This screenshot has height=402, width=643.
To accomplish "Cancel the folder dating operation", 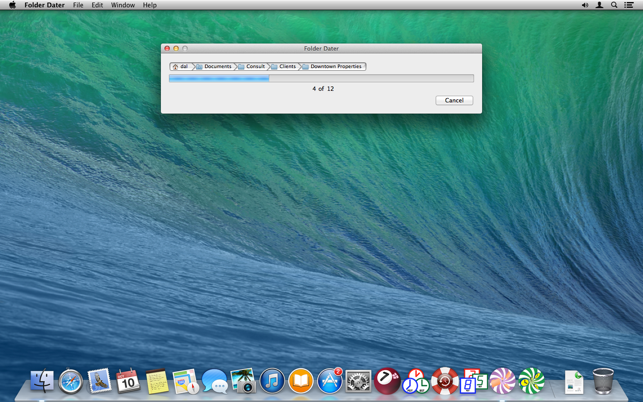I will [454, 100].
